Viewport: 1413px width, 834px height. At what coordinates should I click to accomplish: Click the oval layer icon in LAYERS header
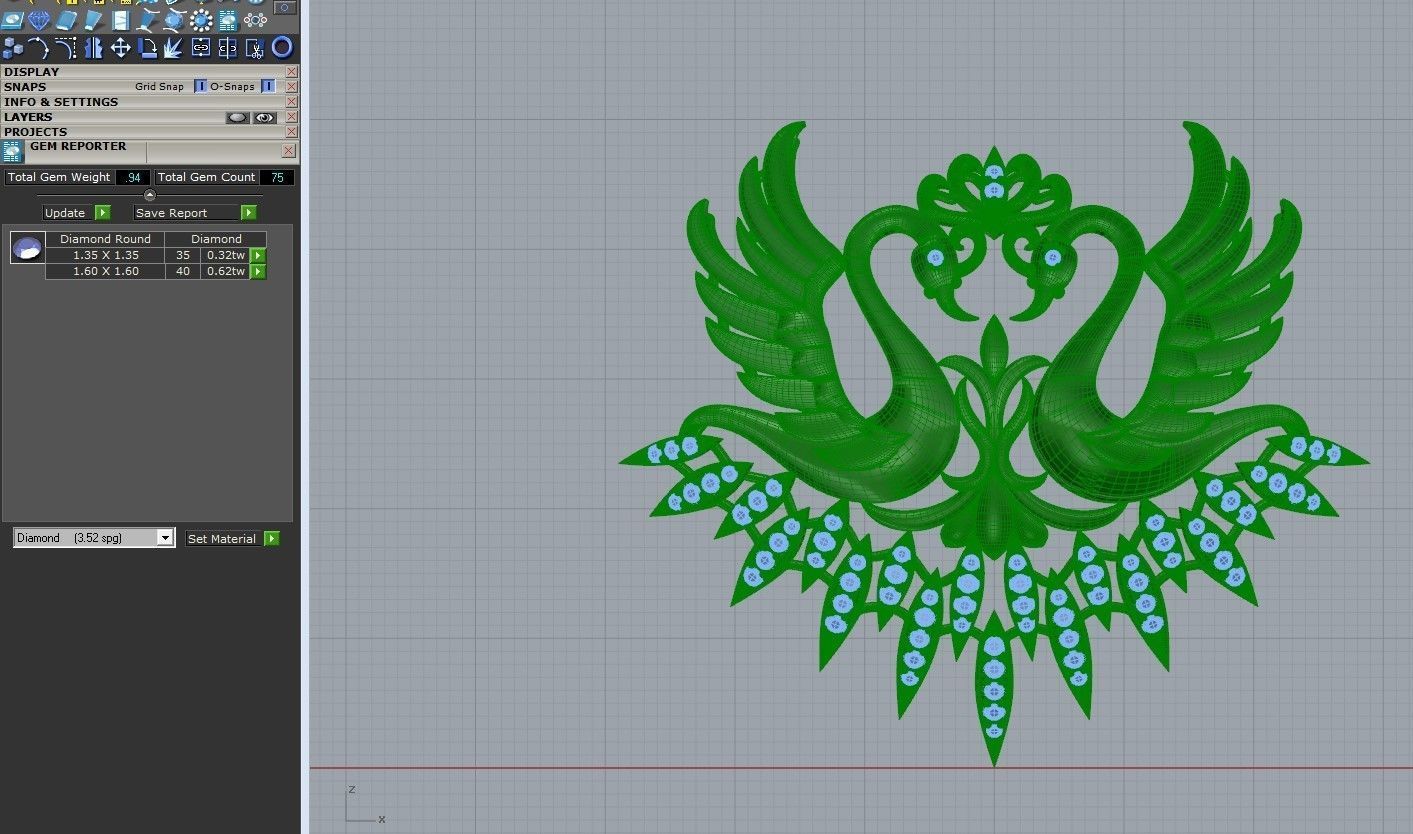click(x=237, y=117)
